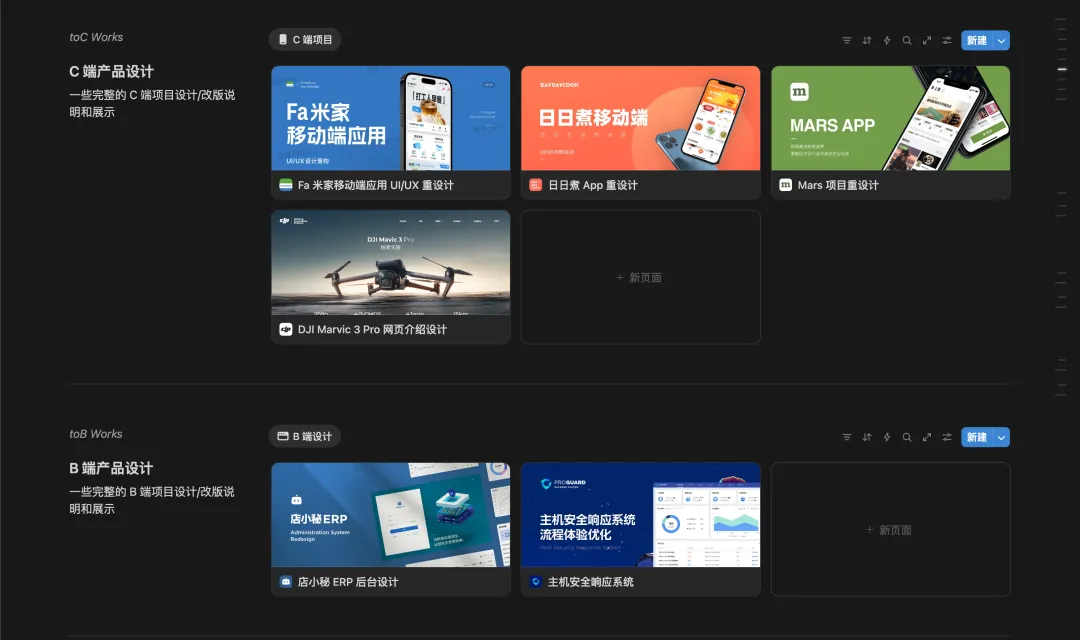Open view settings sliders icon in C 端项目 toolbar

point(946,41)
